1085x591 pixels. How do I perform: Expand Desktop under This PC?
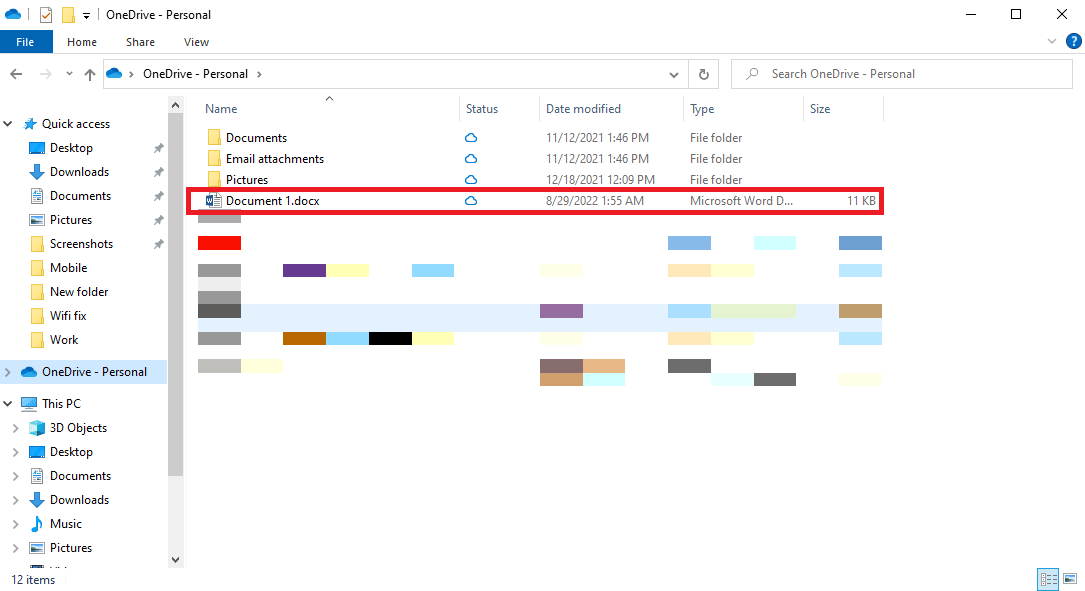pyautogui.click(x=16, y=452)
